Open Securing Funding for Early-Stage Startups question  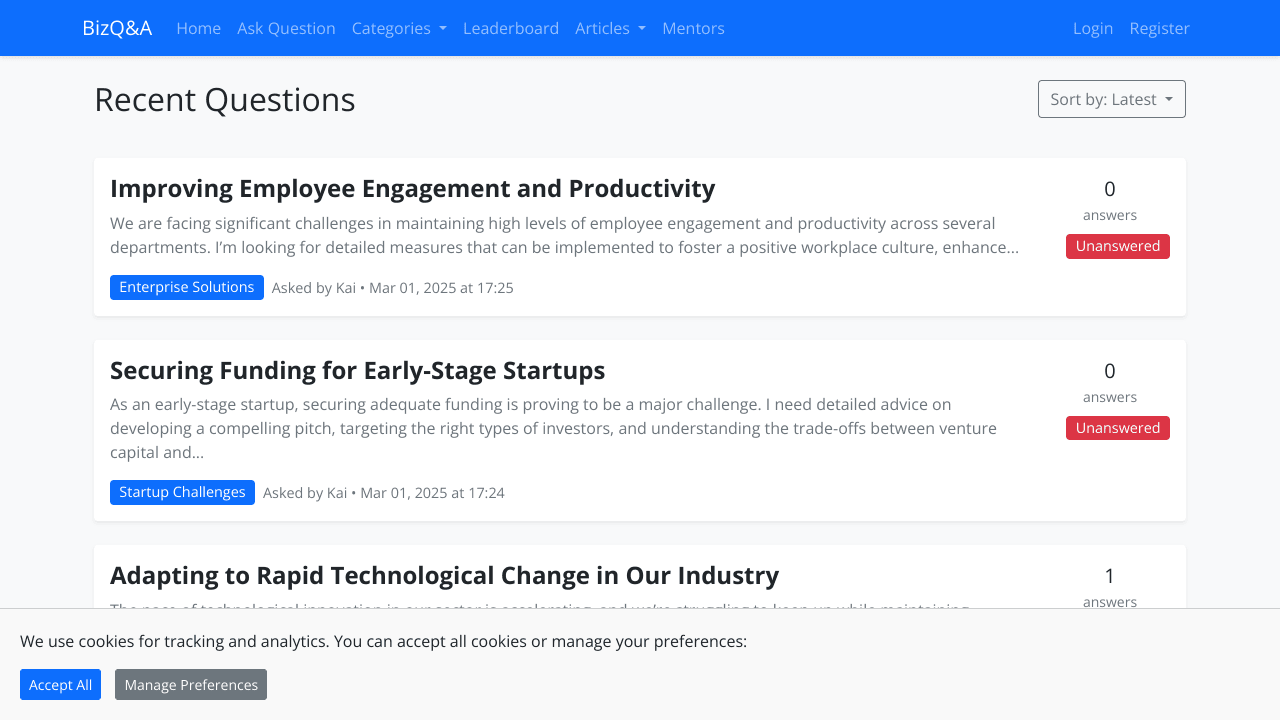click(x=357, y=370)
